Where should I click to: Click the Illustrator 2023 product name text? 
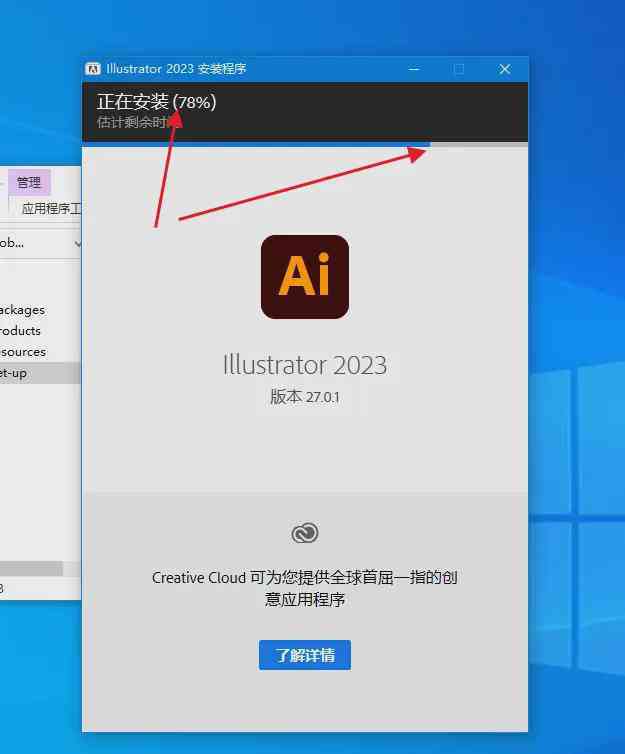coord(305,365)
